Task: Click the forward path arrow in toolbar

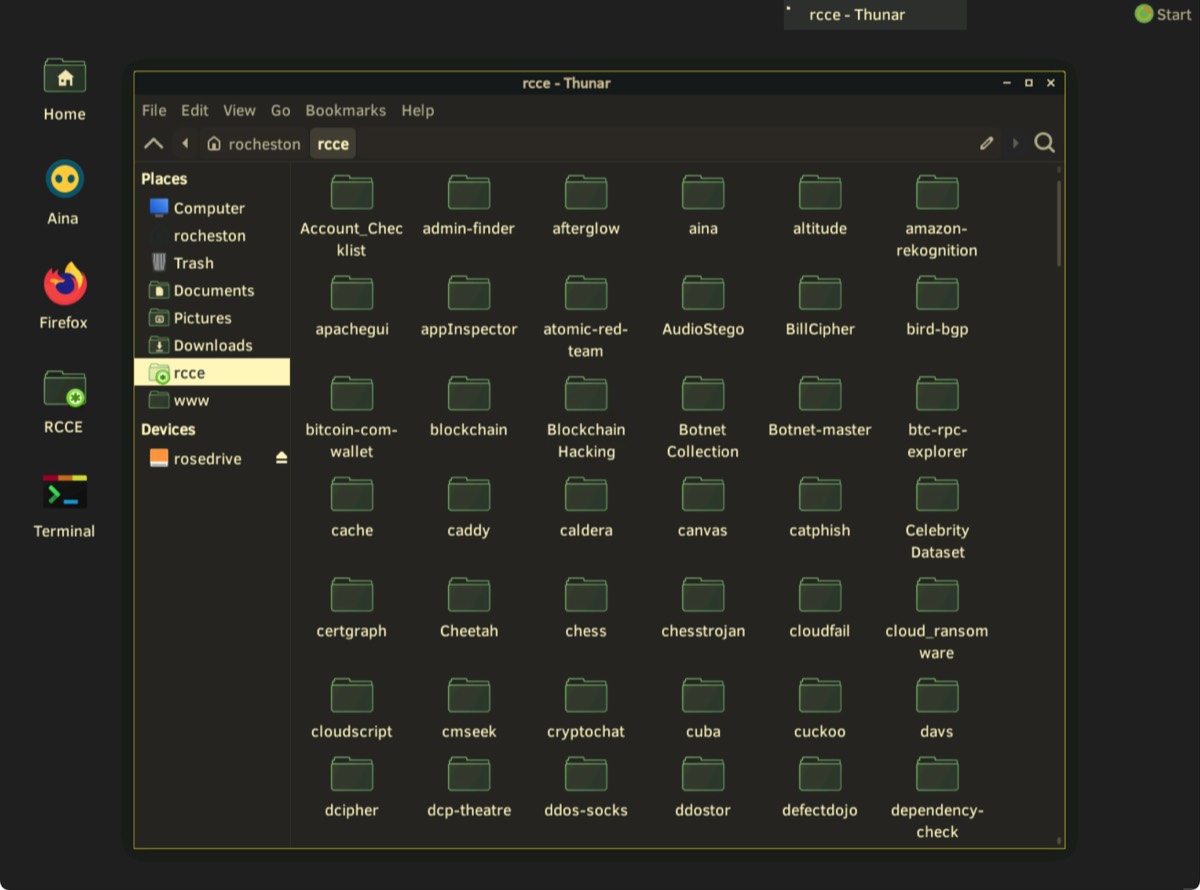Action: (1015, 144)
